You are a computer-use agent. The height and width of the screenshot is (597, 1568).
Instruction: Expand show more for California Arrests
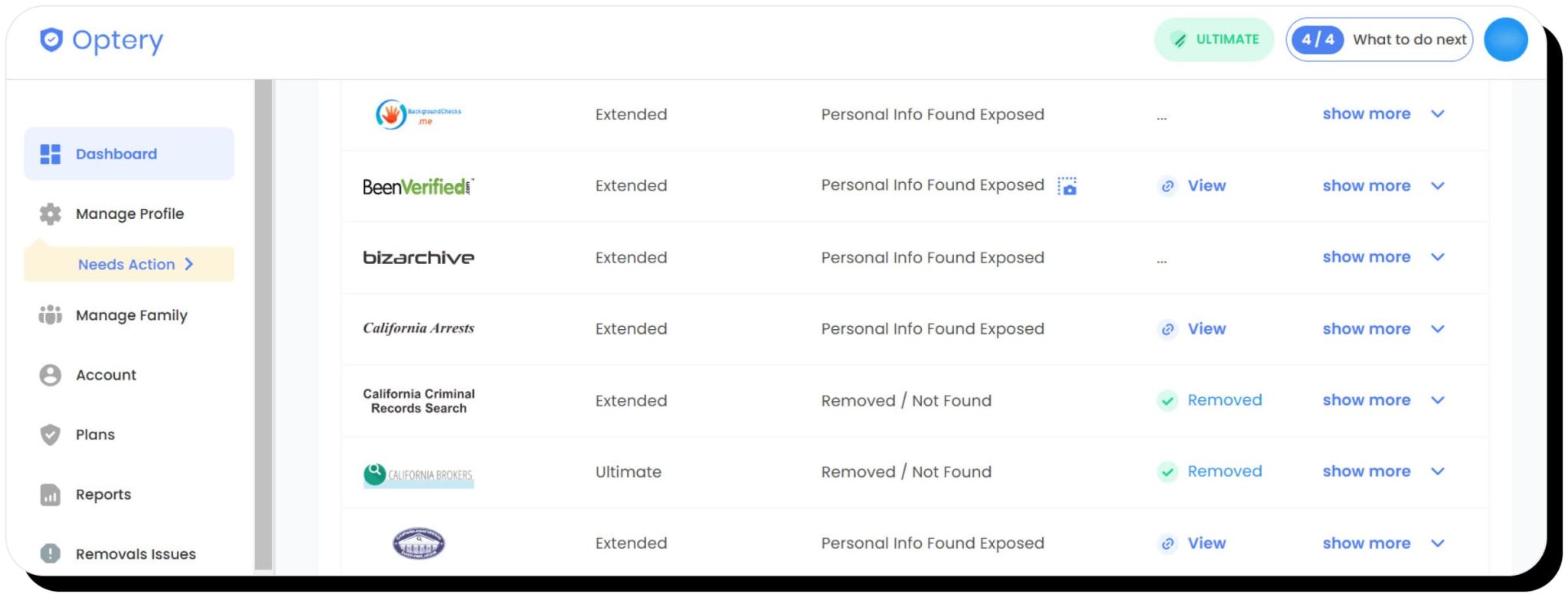[x=1367, y=328]
